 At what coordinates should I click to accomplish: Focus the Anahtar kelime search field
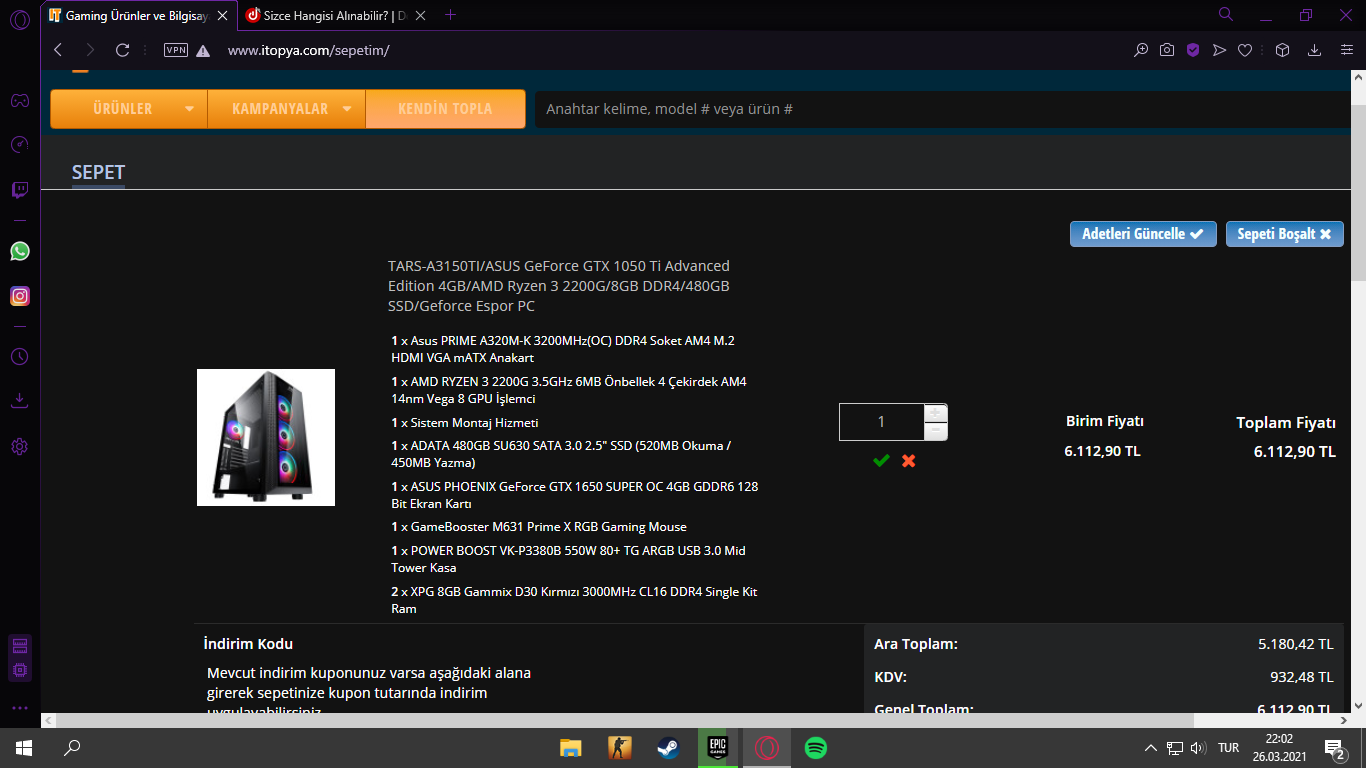943,109
